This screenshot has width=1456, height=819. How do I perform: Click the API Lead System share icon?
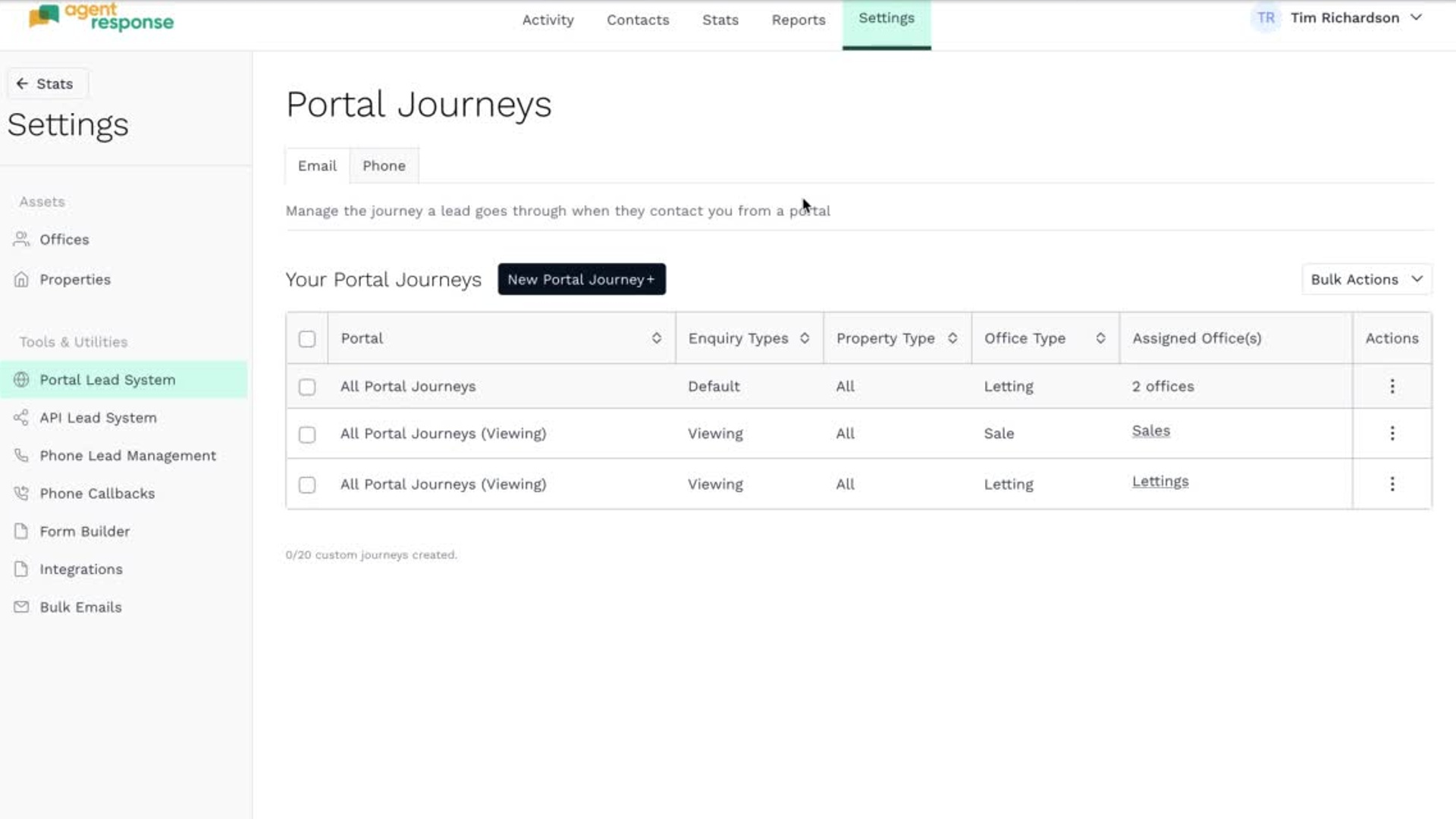[x=21, y=418]
